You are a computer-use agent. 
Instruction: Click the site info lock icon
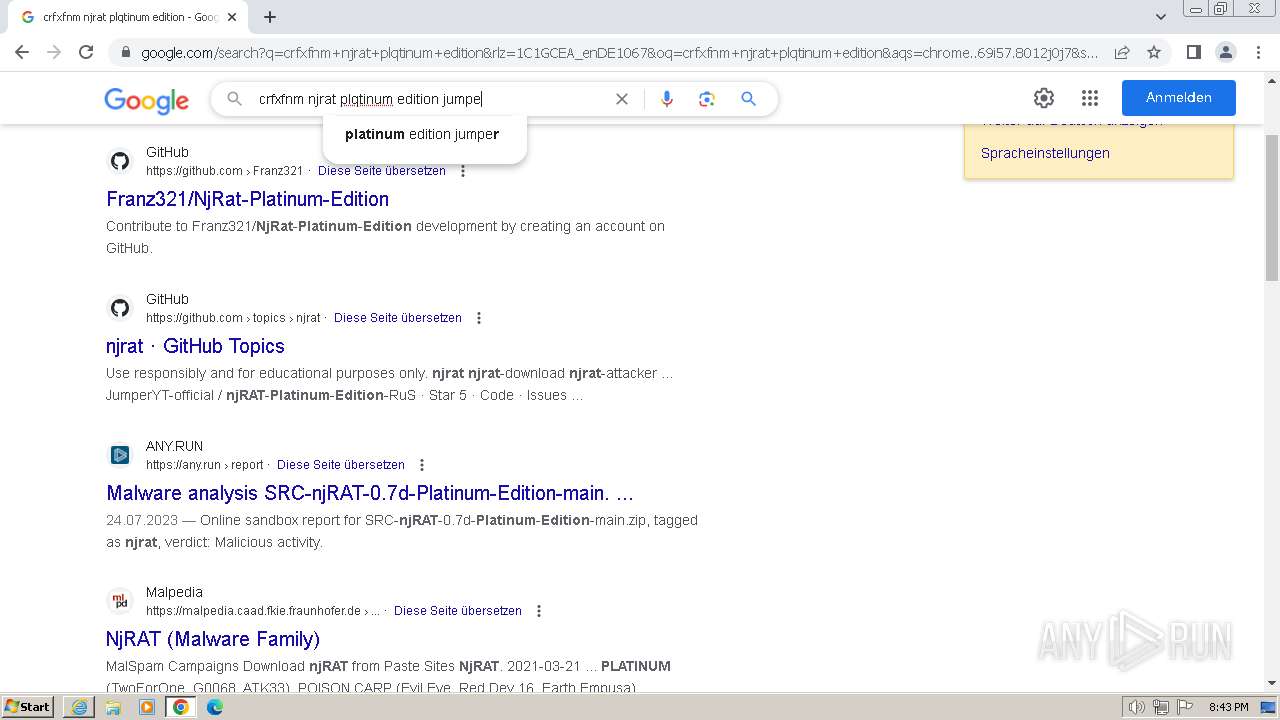coord(125,53)
